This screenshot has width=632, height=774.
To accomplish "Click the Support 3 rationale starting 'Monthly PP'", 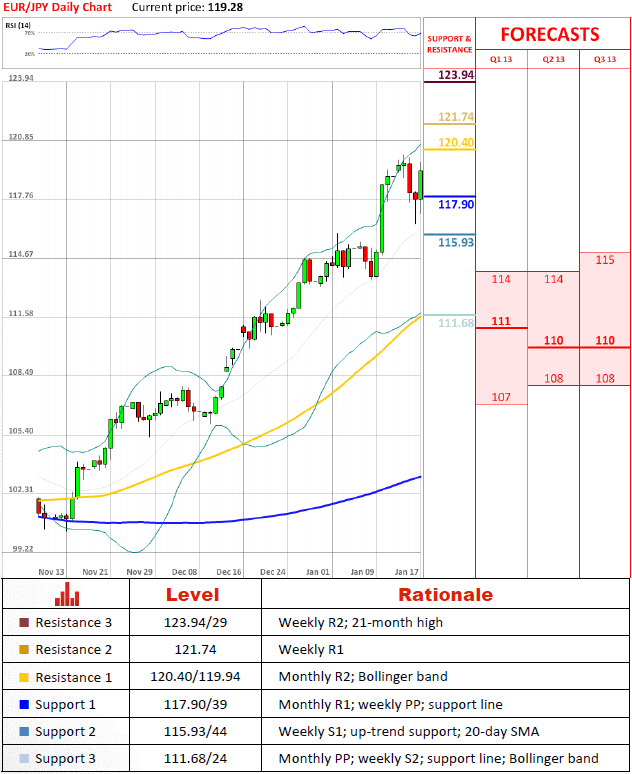I will 438,759.
